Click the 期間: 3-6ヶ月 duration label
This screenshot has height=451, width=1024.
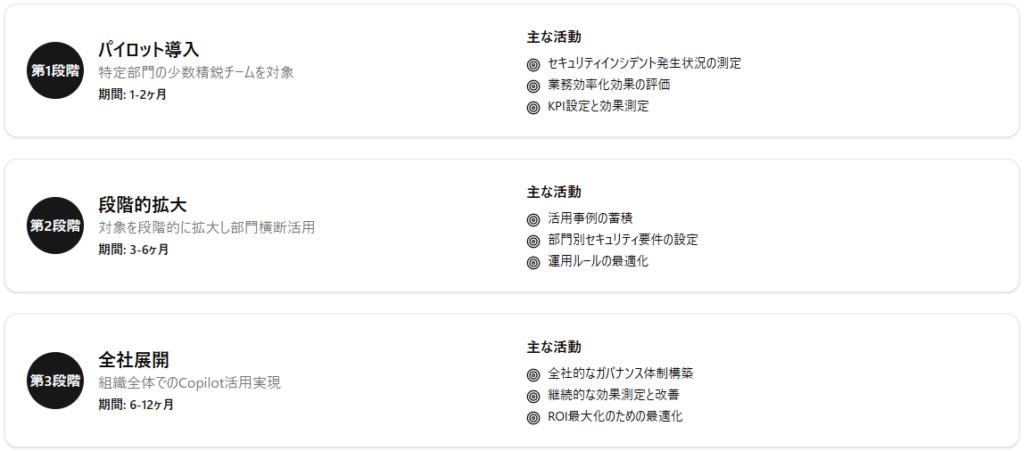pos(133,249)
